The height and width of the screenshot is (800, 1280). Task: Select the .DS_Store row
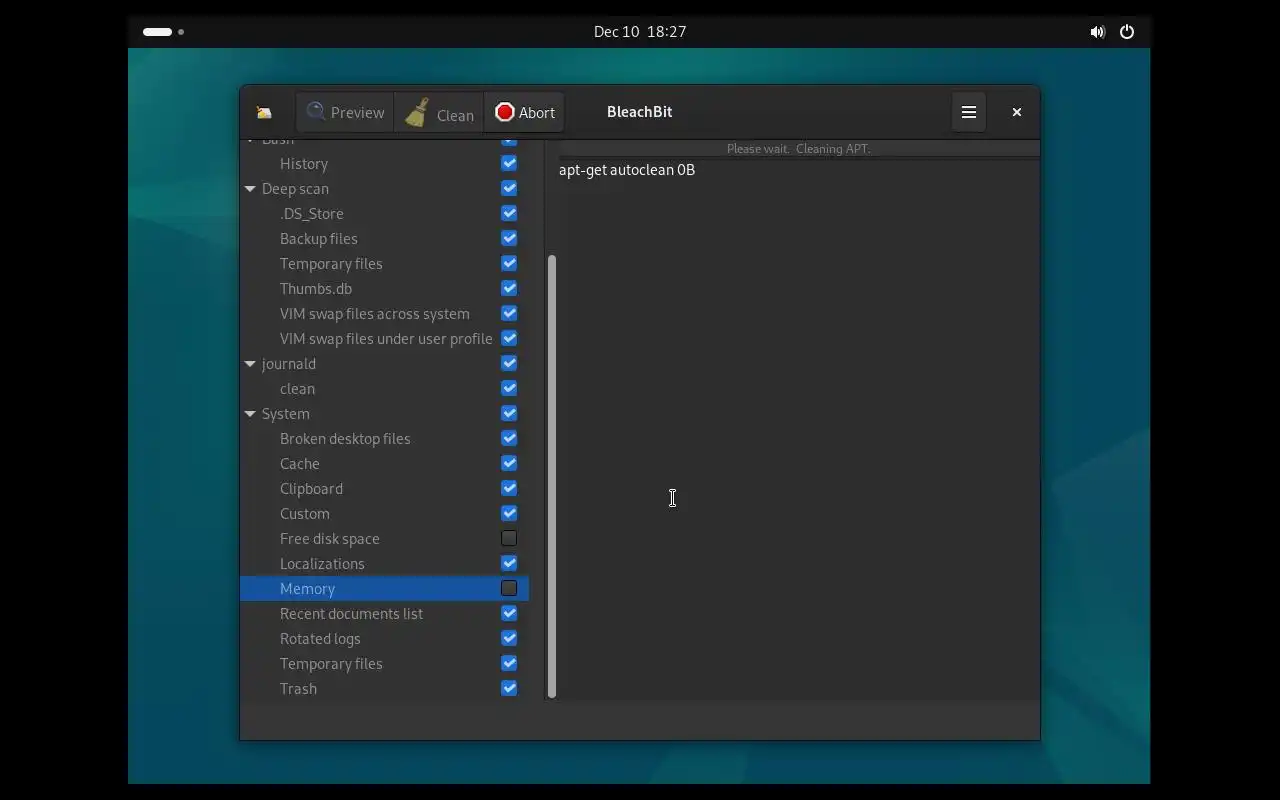384,213
